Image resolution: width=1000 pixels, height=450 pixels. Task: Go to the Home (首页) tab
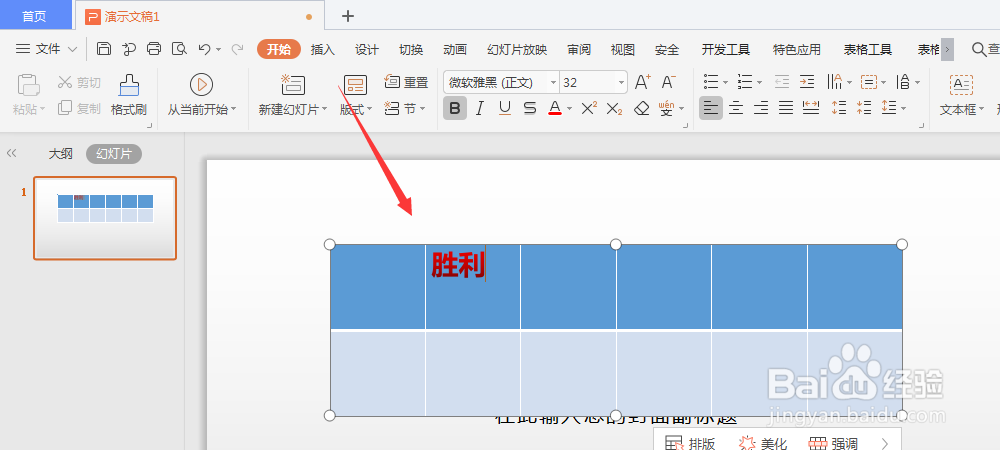pyautogui.click(x=34, y=17)
